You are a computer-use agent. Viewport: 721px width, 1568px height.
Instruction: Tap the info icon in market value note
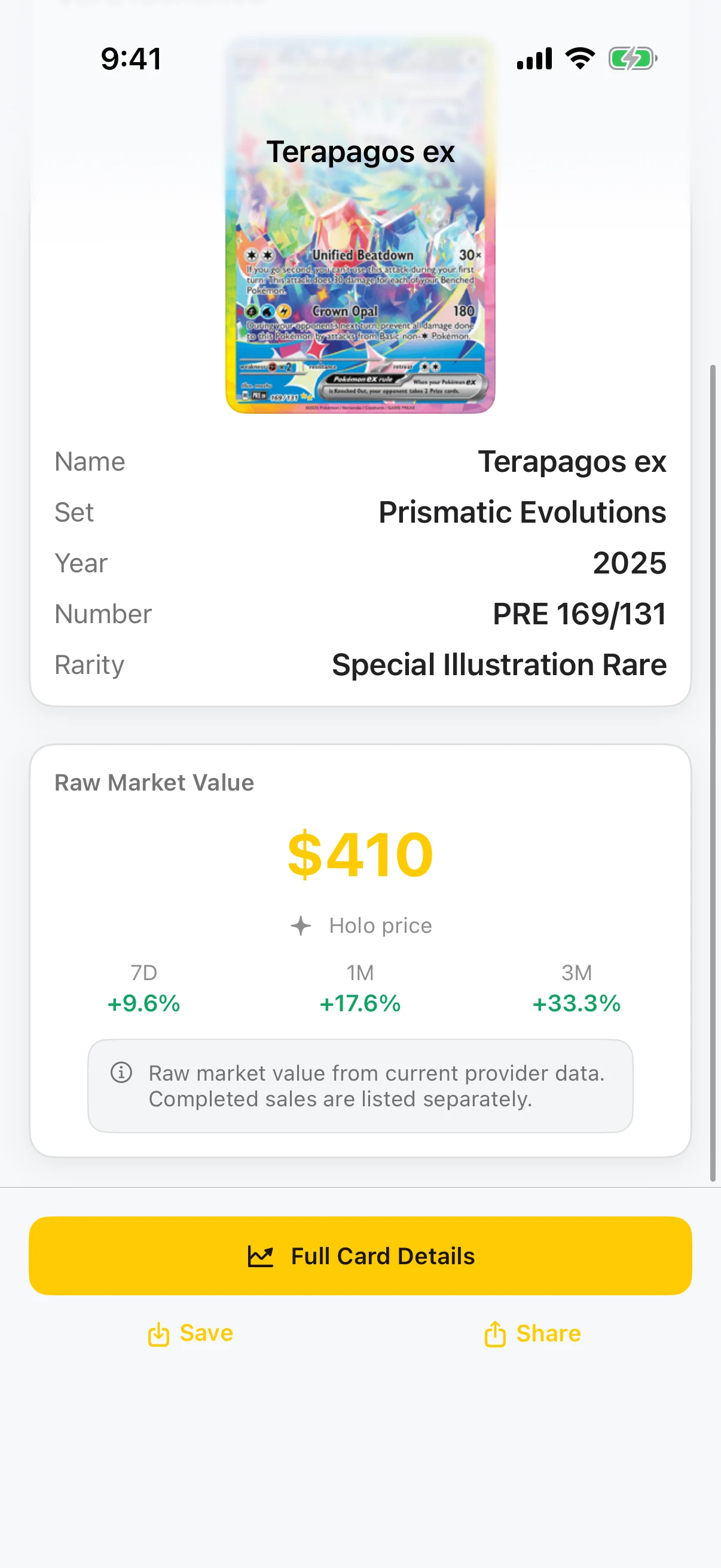tap(121, 1072)
